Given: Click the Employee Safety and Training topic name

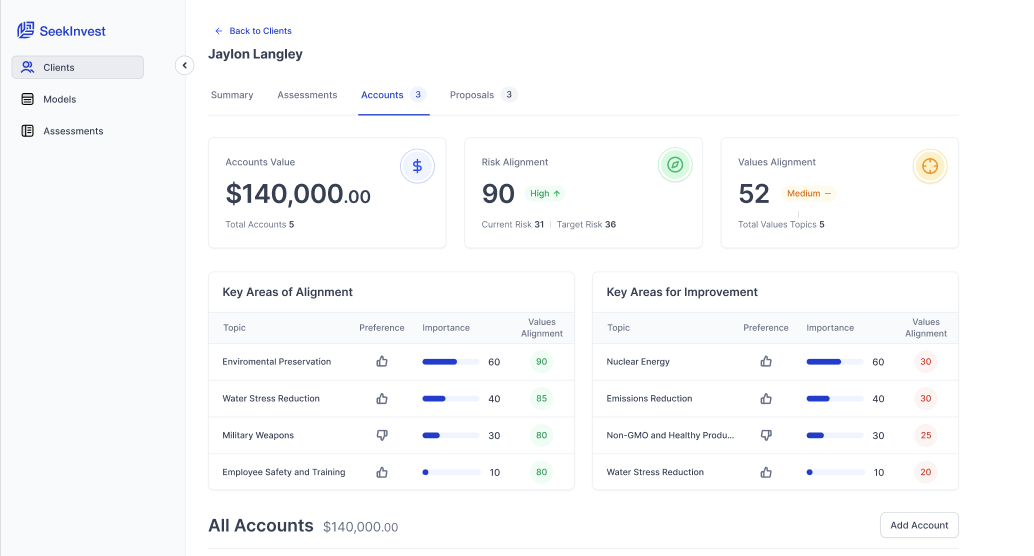Looking at the screenshot, I should (x=284, y=472).
